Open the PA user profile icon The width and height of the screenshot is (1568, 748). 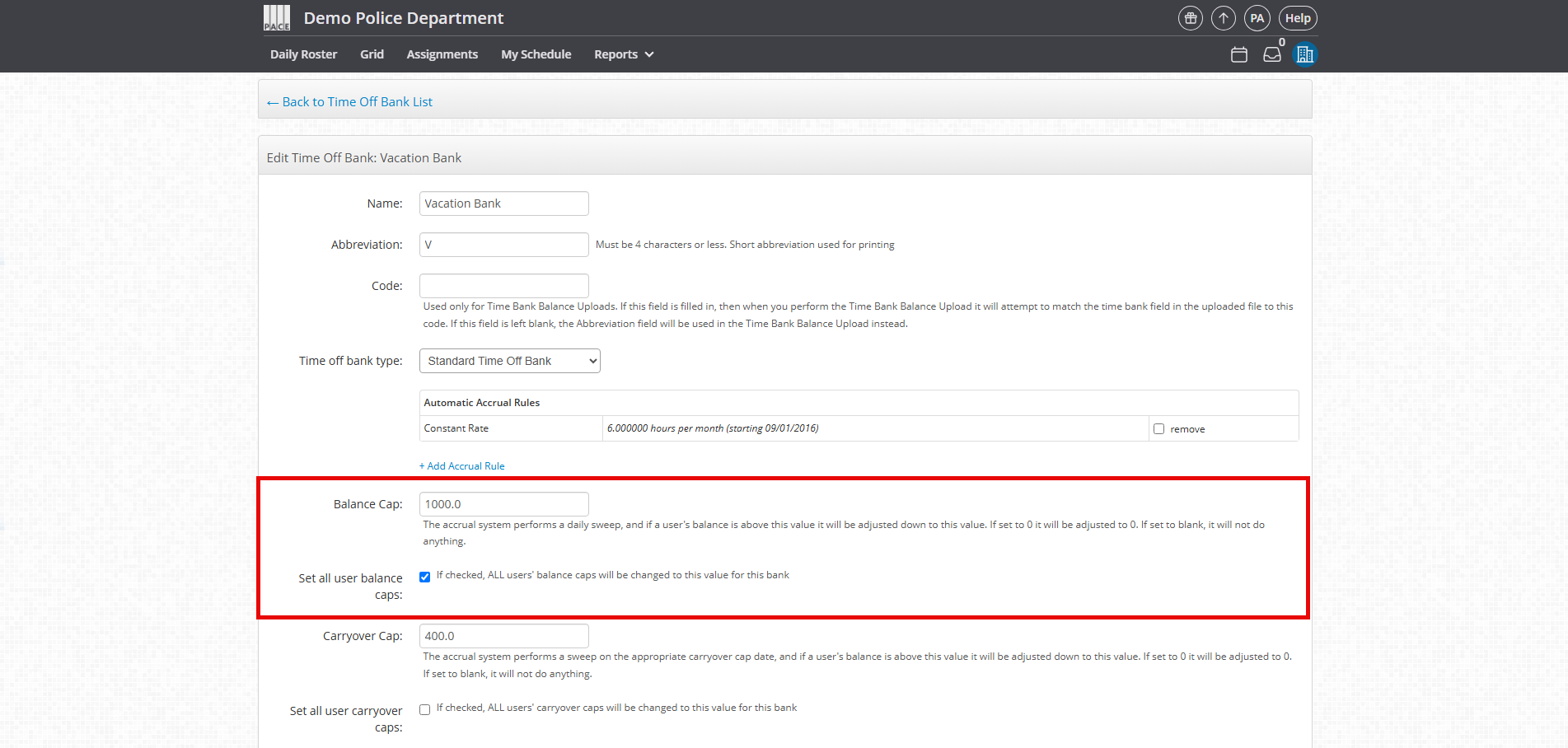pos(1257,18)
